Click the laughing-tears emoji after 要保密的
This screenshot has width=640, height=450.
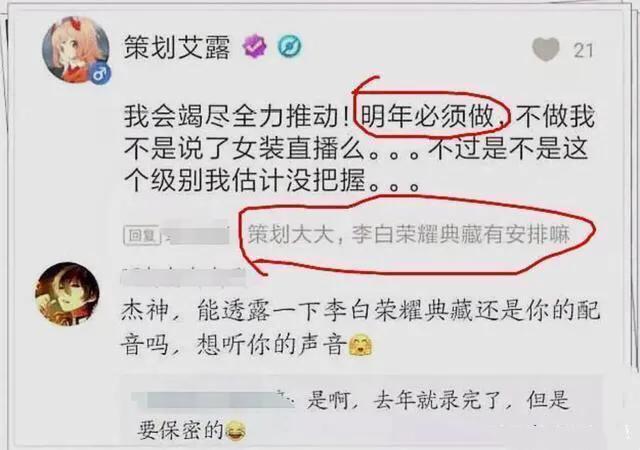coord(236,430)
